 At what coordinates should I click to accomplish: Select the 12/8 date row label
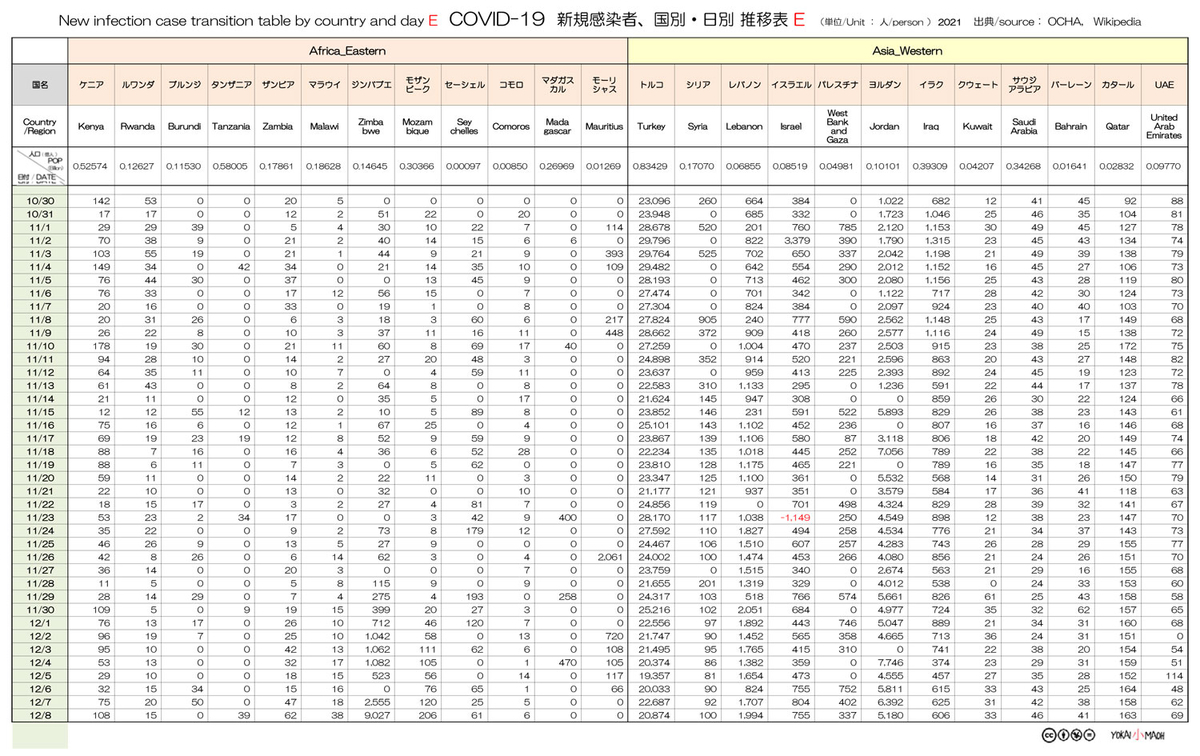pyautogui.click(x=41, y=714)
